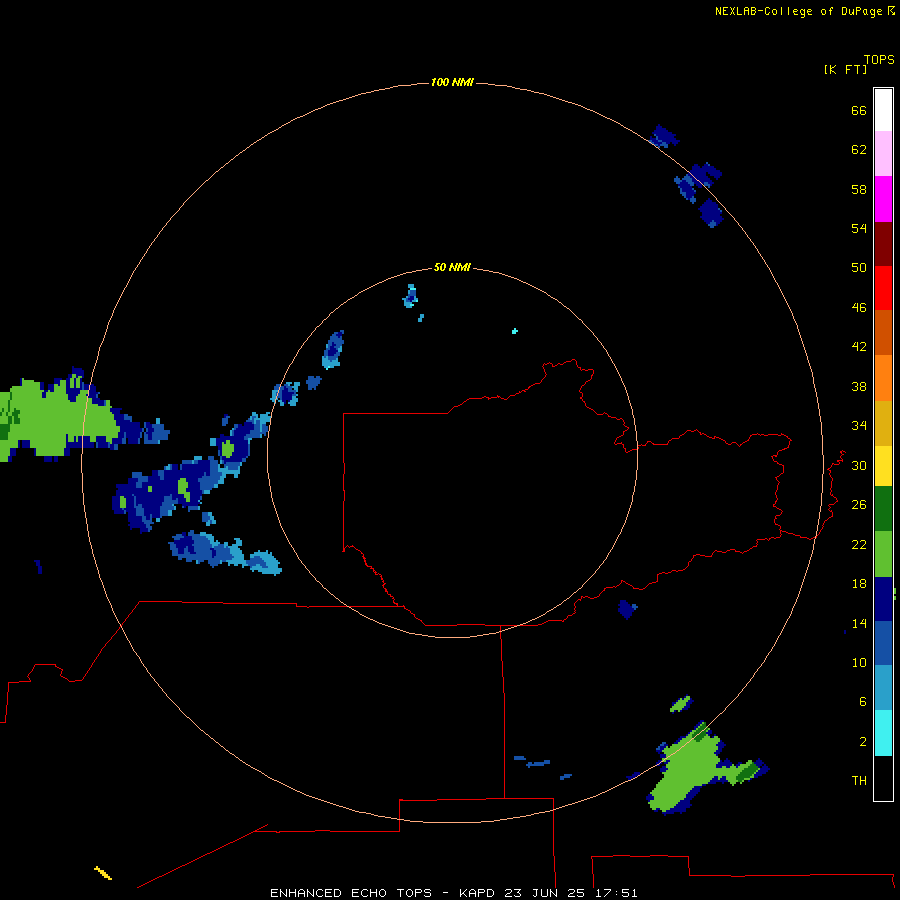Select the yellow legend swatch

click(x=883, y=466)
